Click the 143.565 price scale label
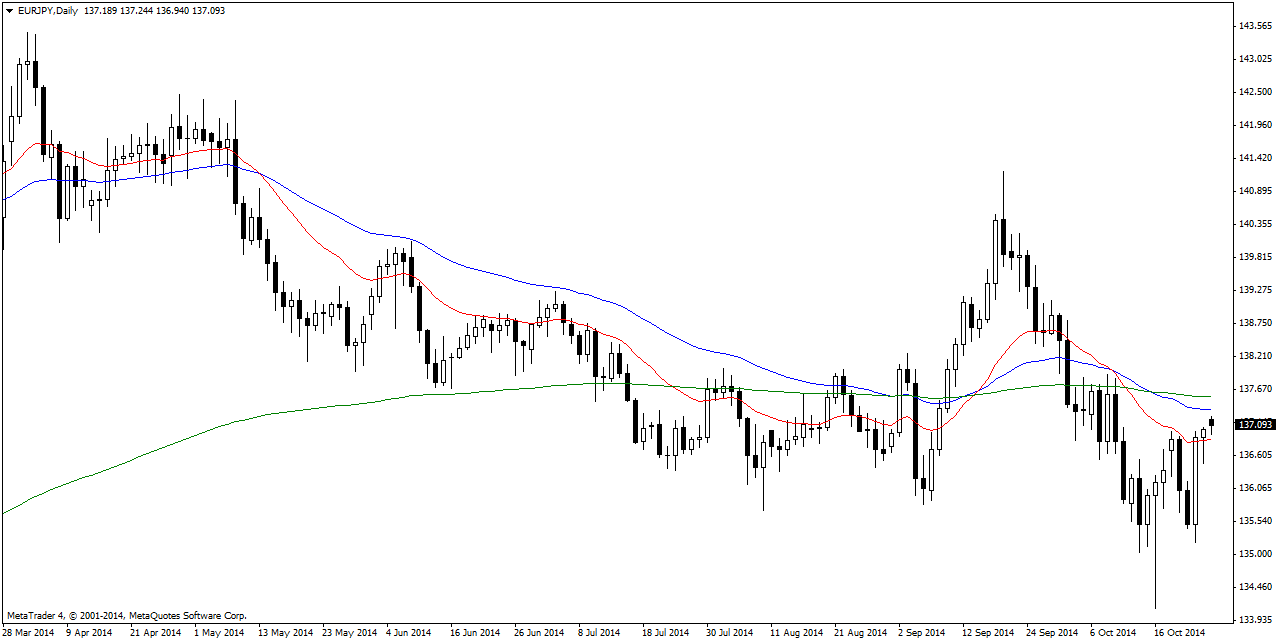Screen dimensions: 1276x641 tap(1254, 26)
